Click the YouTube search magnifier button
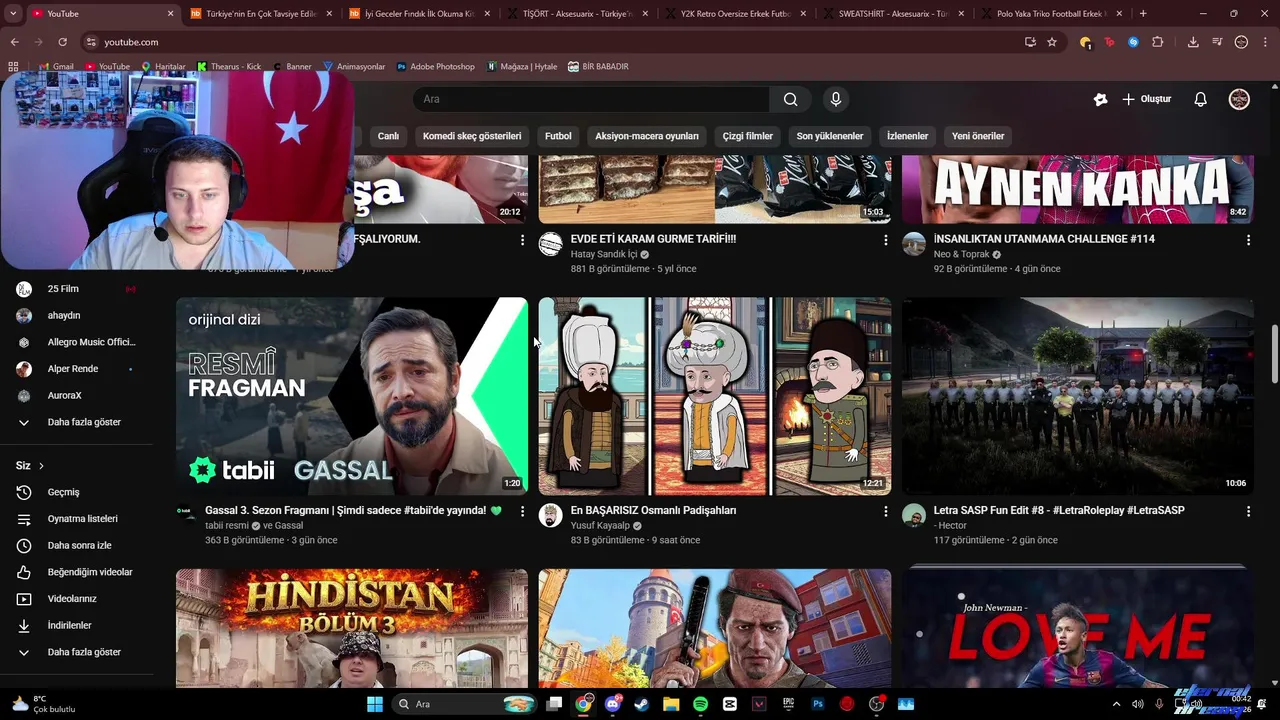 tap(790, 99)
